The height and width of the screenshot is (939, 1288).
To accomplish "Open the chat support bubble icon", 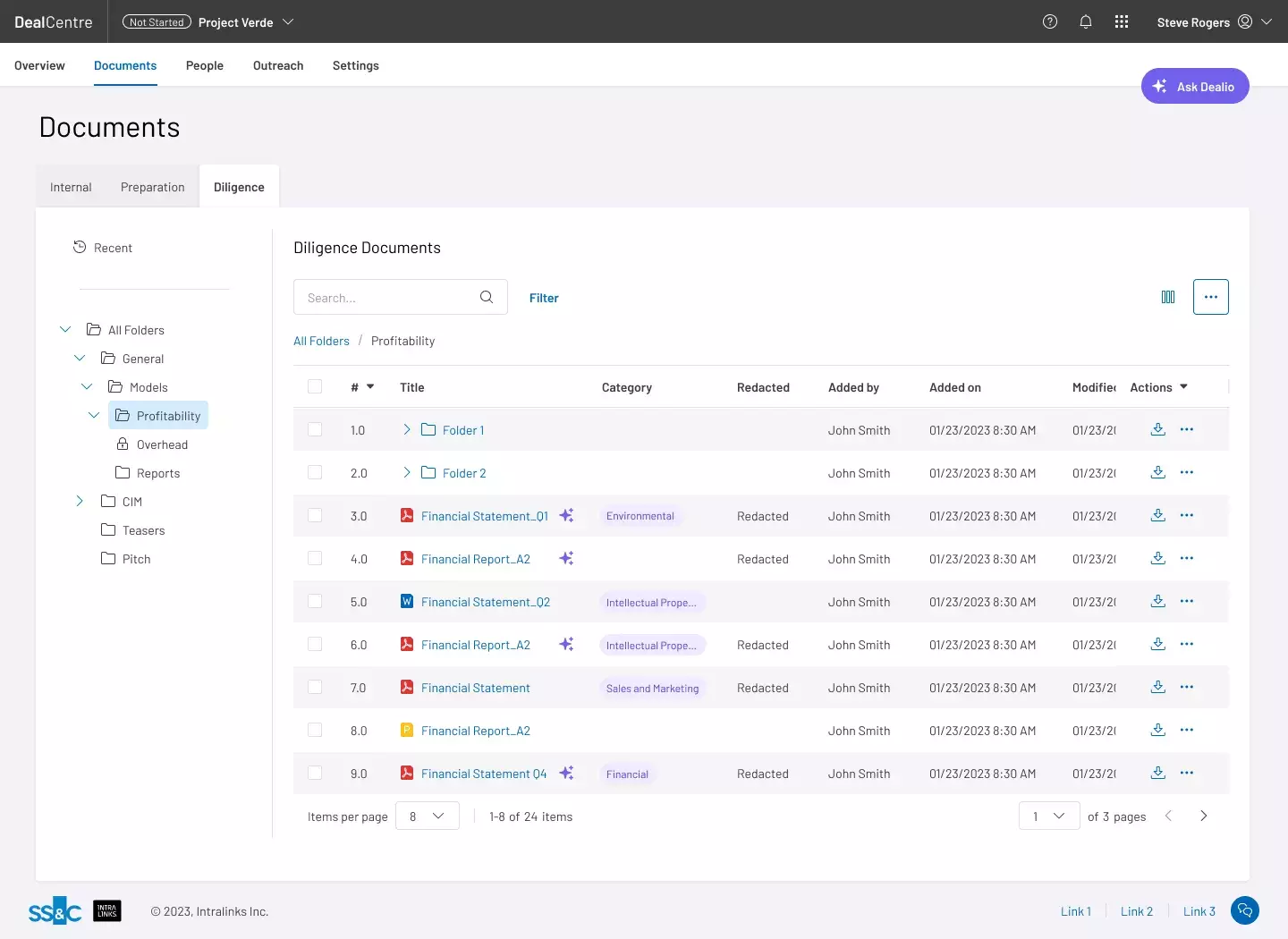I will pos(1245,910).
